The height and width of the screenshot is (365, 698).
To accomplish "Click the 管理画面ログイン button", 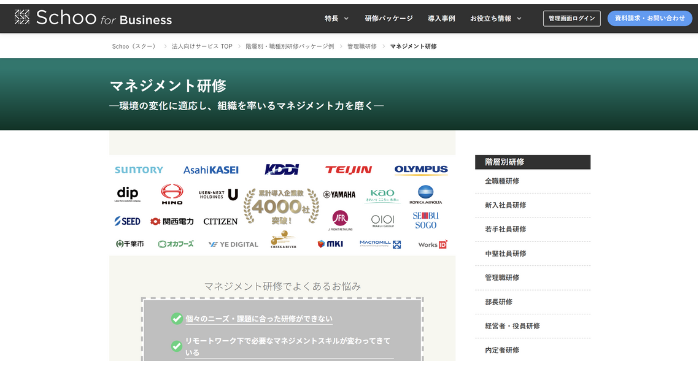I will (x=572, y=19).
